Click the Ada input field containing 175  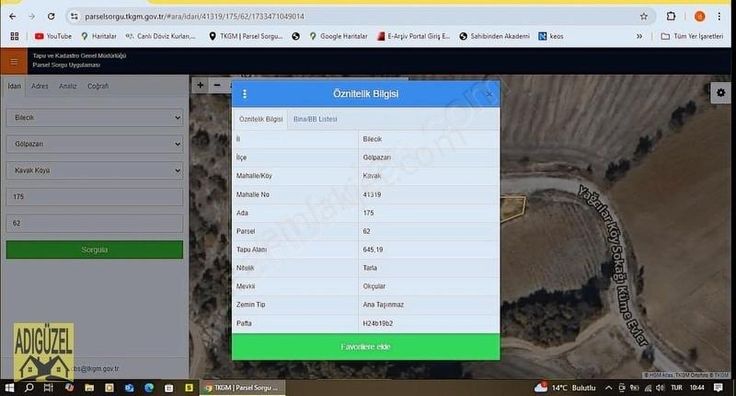(95, 197)
